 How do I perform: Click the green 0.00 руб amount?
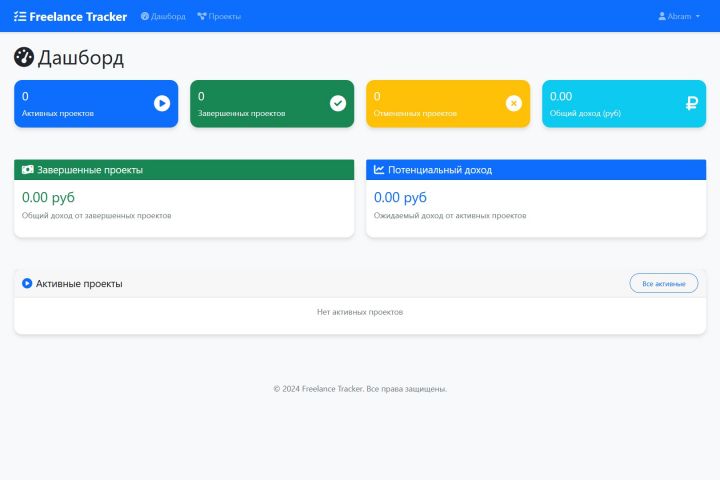click(48, 198)
